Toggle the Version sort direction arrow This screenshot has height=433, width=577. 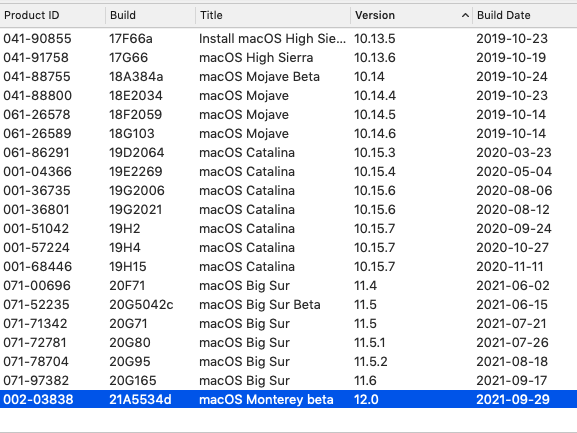(x=465, y=15)
